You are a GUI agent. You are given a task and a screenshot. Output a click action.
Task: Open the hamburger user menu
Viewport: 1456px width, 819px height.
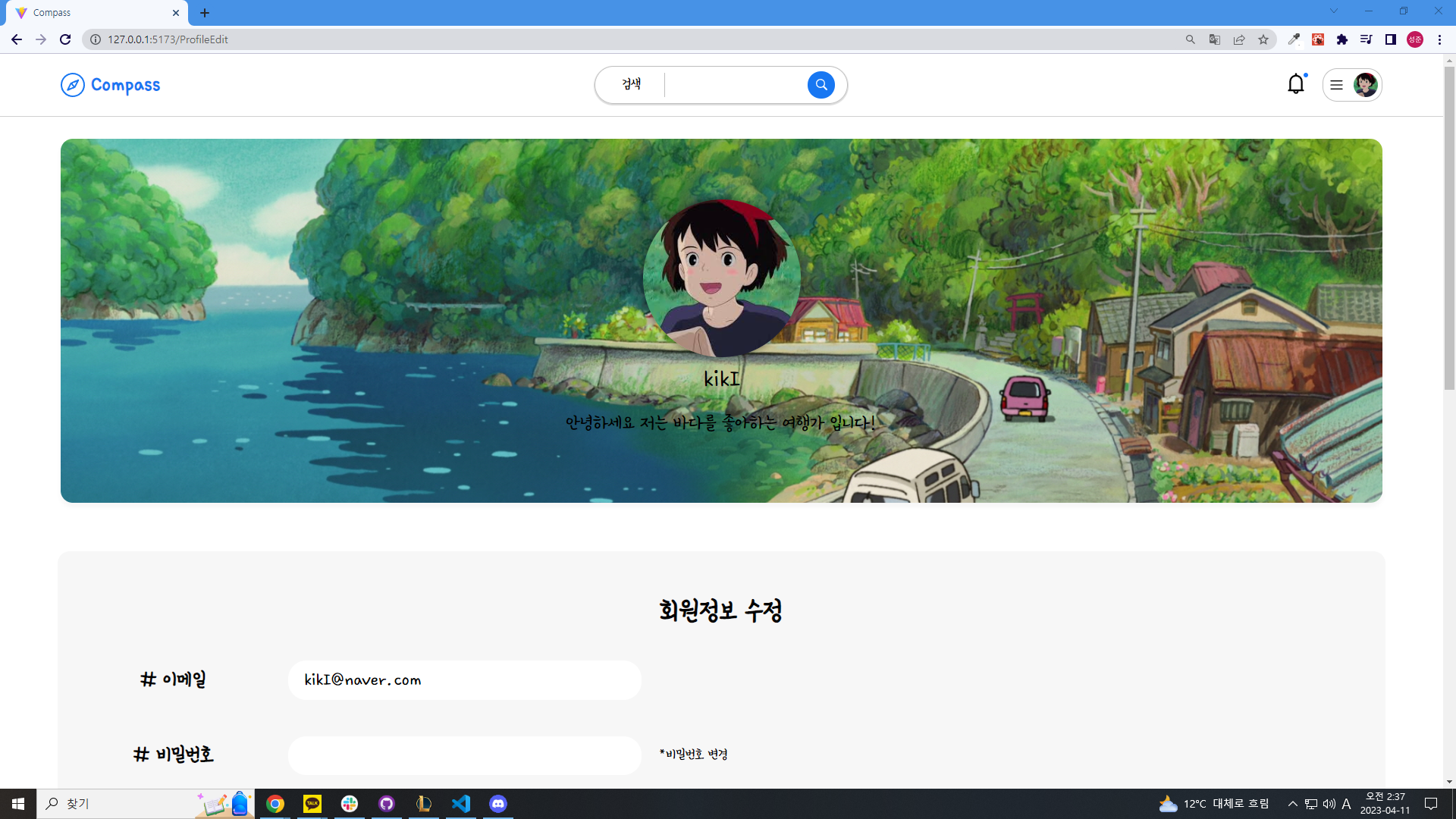[1337, 85]
